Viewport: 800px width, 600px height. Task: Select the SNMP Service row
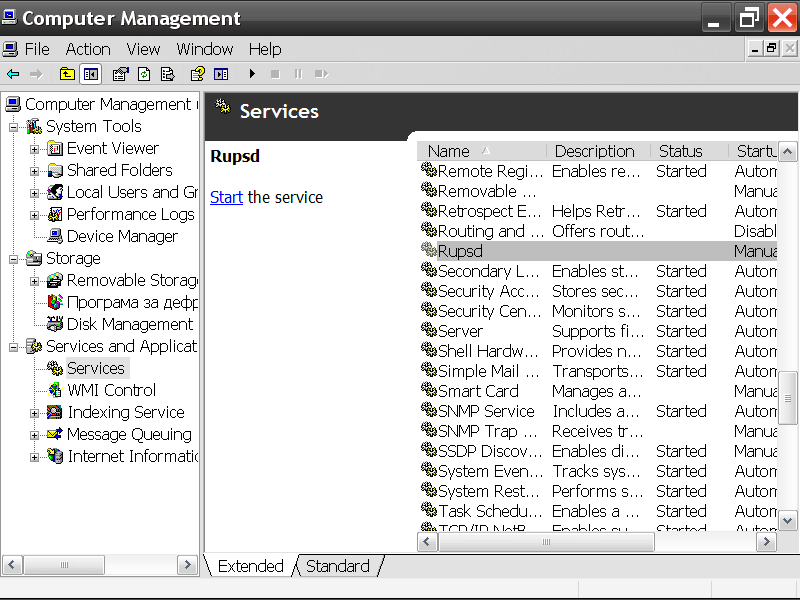(x=598, y=411)
